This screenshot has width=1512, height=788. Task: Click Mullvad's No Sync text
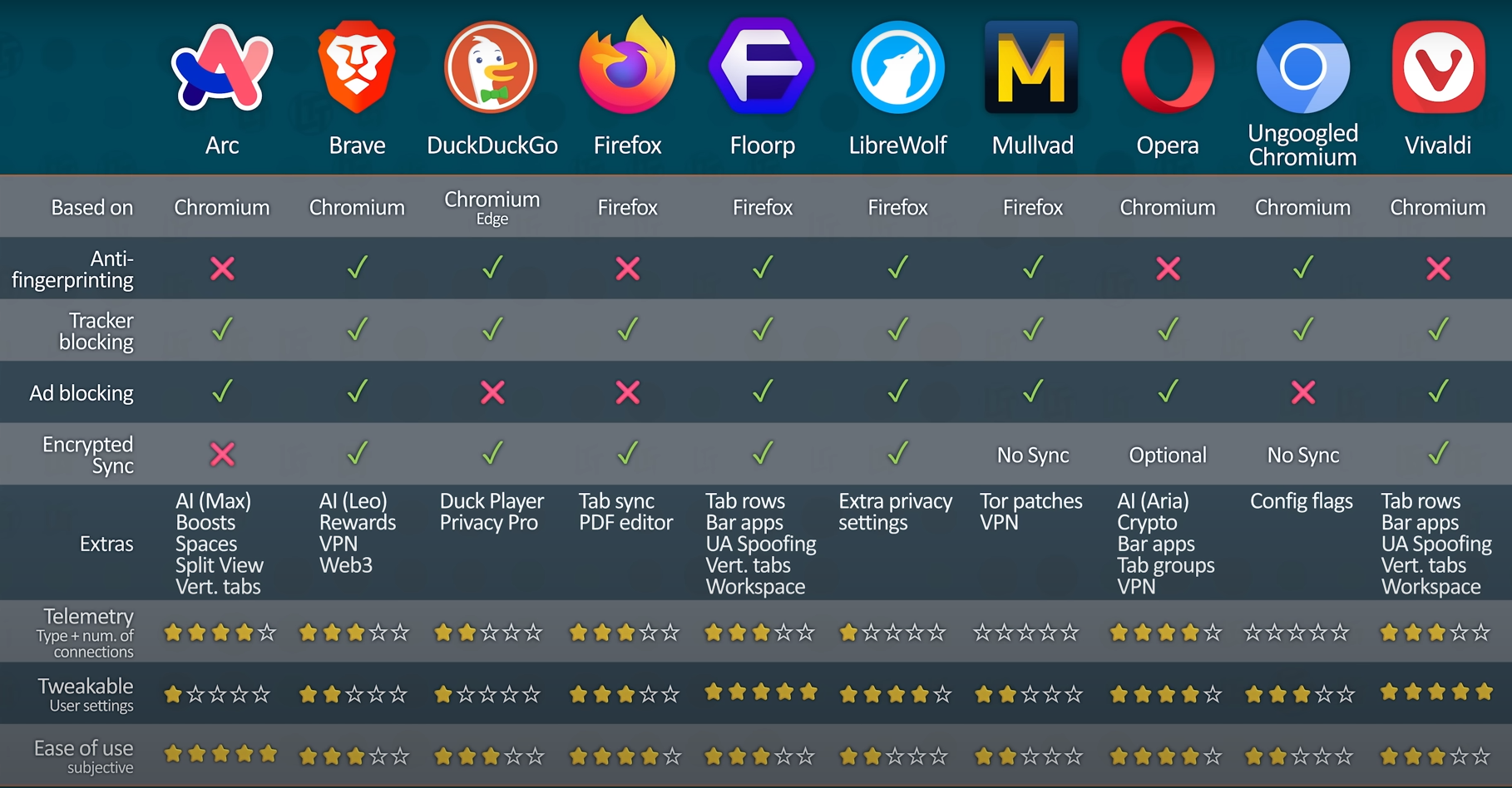pyautogui.click(x=1033, y=456)
